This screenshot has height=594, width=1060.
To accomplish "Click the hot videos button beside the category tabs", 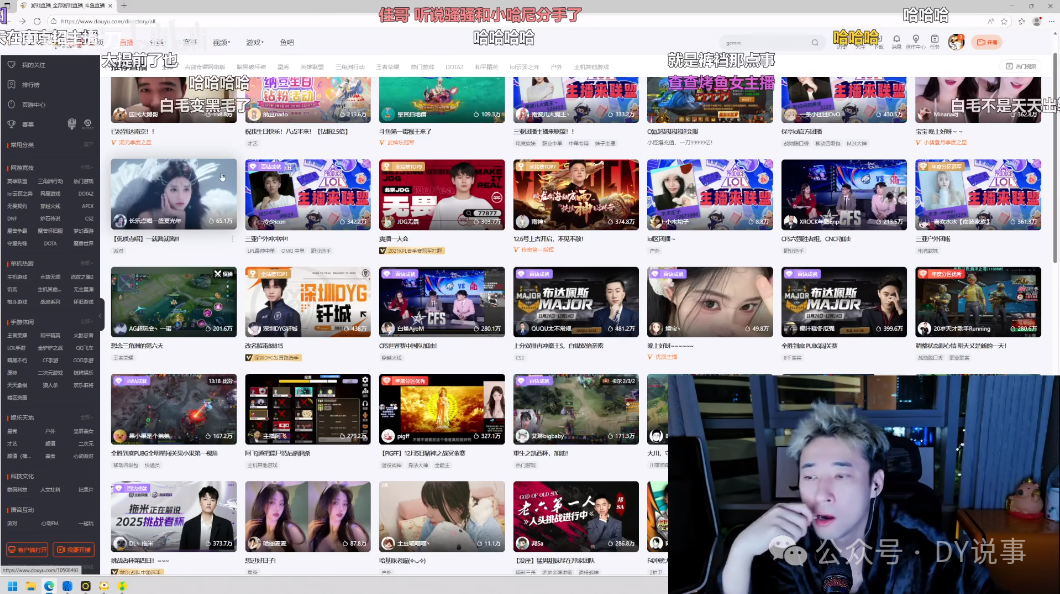I will (1021, 66).
